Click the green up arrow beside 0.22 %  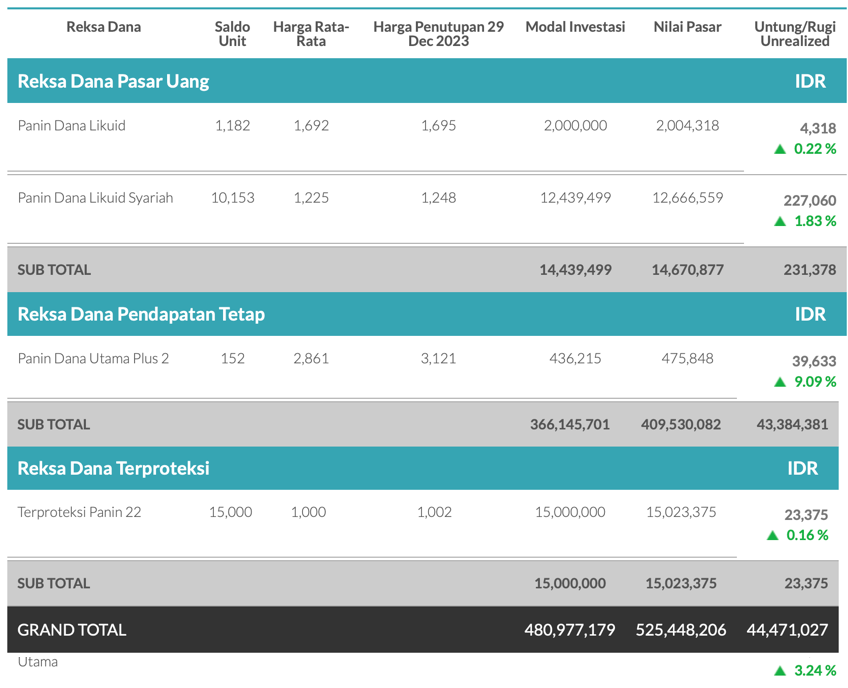pos(780,149)
